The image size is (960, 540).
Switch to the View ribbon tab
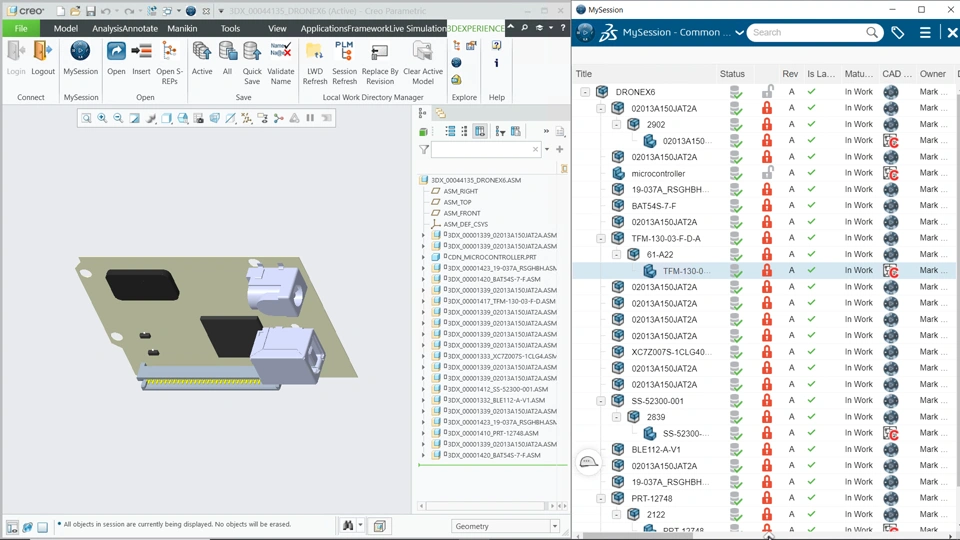(277, 28)
